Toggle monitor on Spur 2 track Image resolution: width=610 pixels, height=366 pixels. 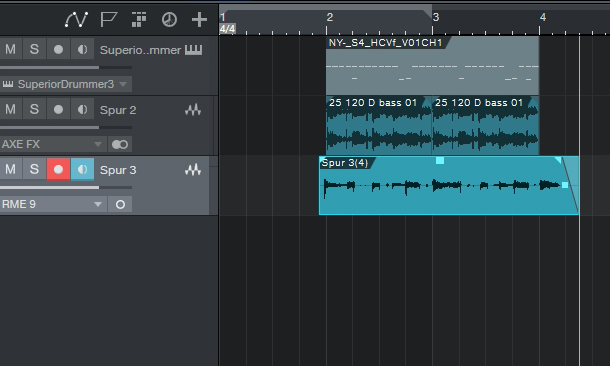click(82, 109)
